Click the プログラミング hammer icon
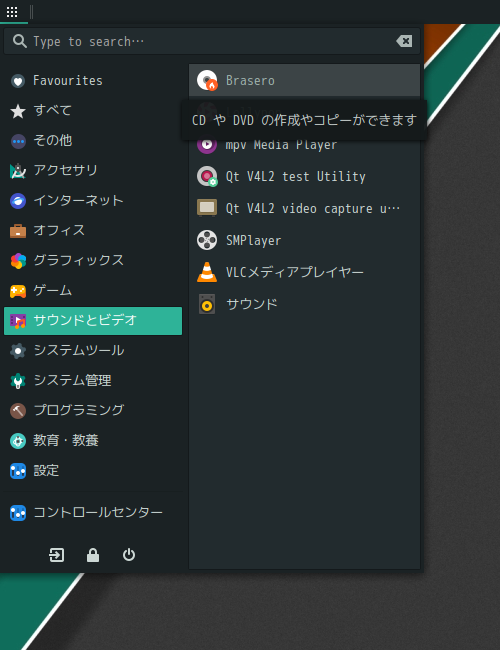Screen dimensions: 500x650 click(x=18, y=411)
